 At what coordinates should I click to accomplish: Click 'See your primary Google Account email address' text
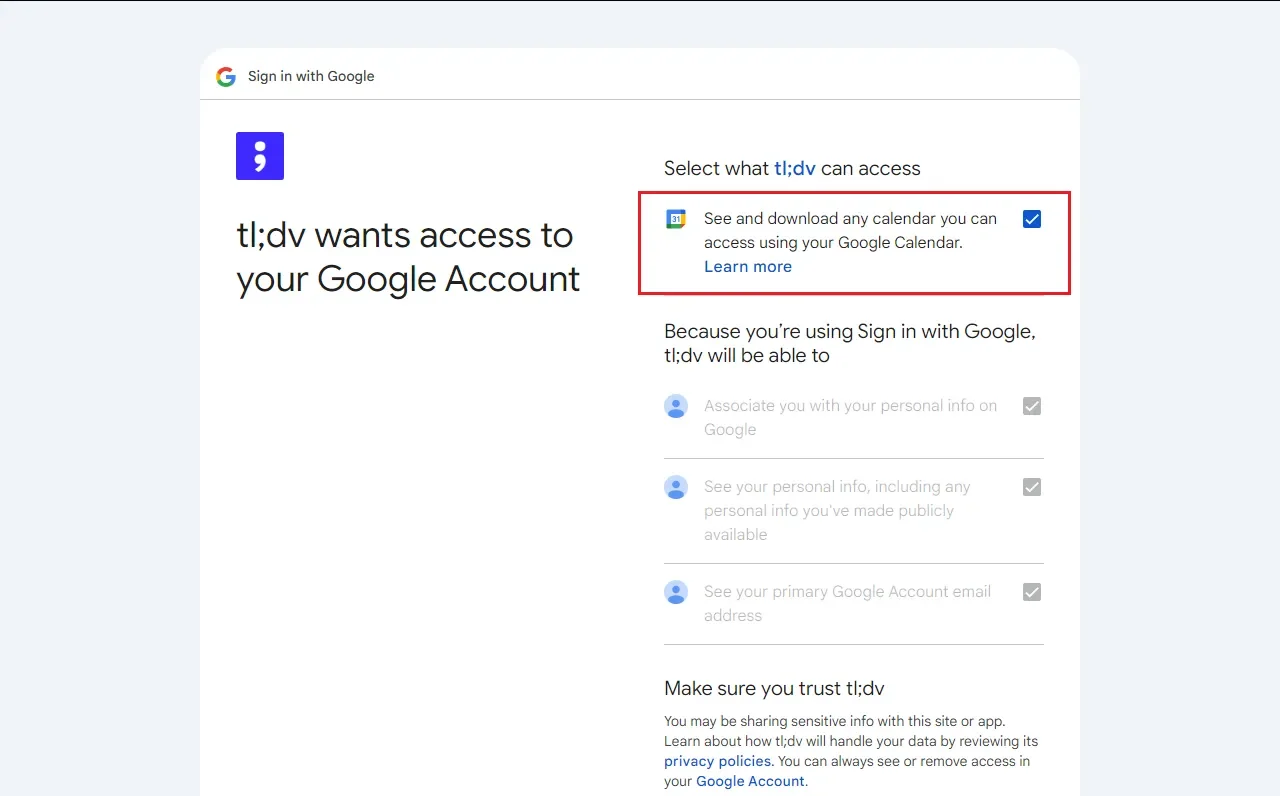pos(847,604)
